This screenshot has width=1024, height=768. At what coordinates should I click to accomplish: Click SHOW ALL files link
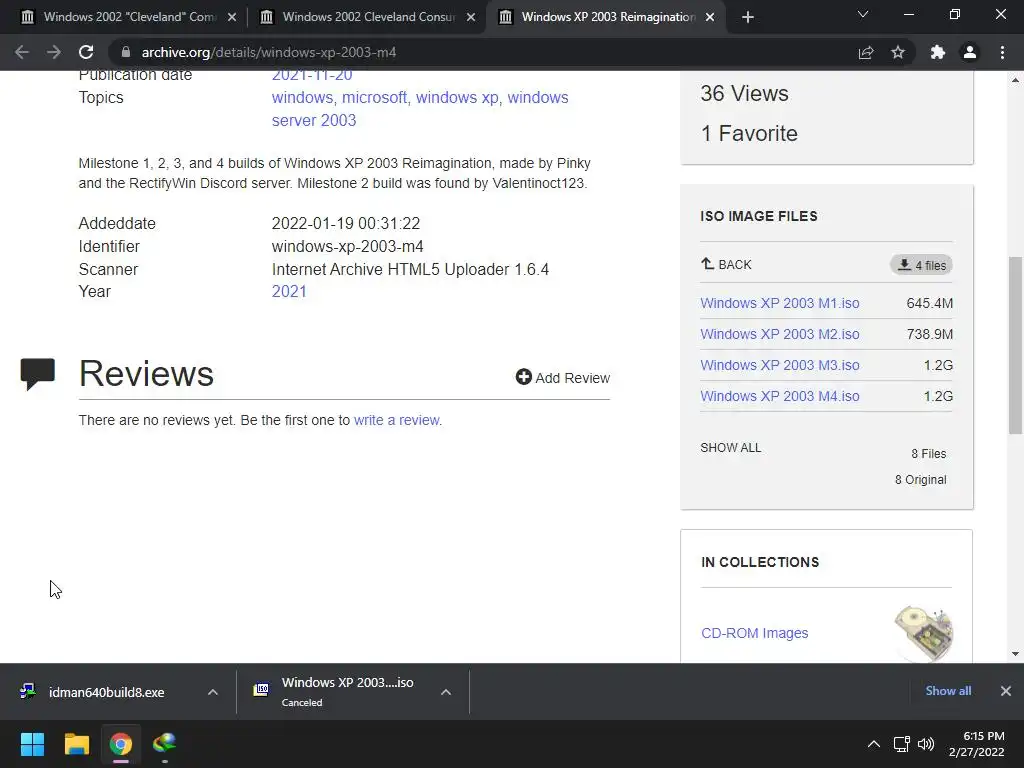pyautogui.click(x=731, y=448)
